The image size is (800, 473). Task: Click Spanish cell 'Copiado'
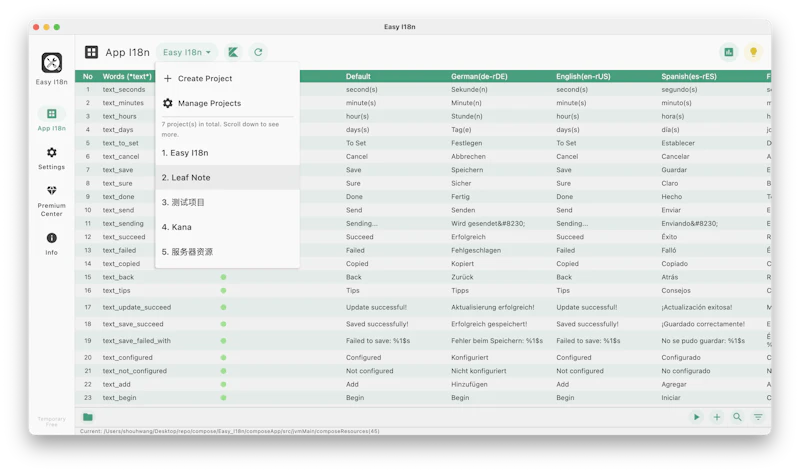point(674,264)
